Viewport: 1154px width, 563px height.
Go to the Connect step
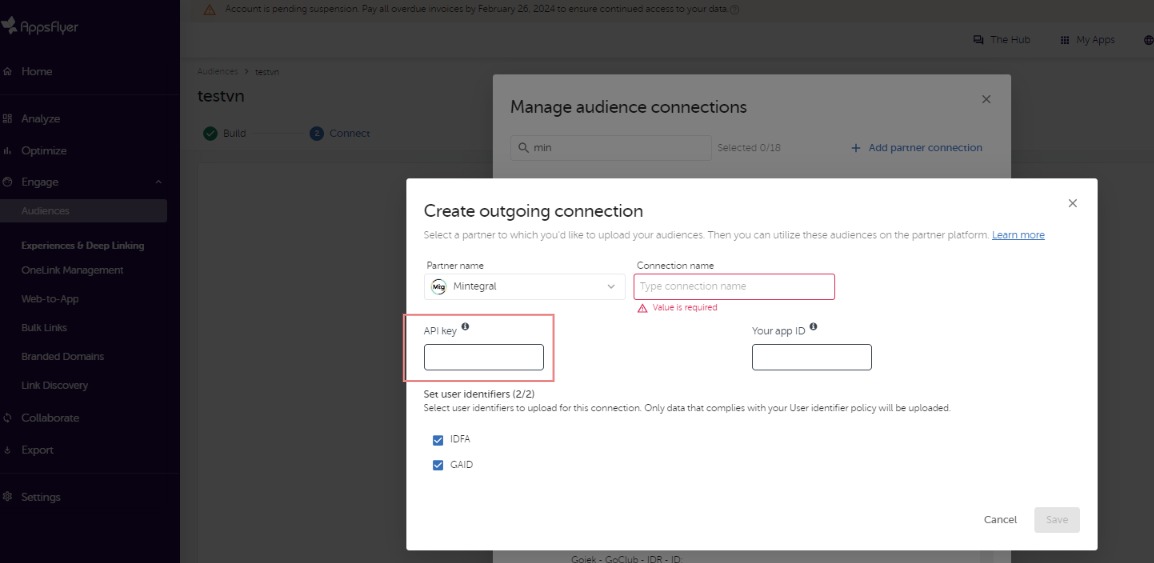pyautogui.click(x=340, y=133)
